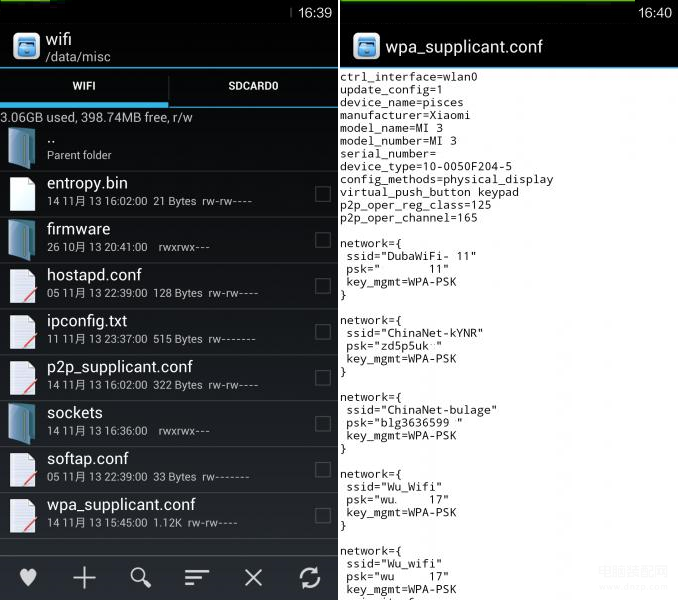
Task: Tap the line manufacturer=Xiaomi
Action: tap(405, 115)
